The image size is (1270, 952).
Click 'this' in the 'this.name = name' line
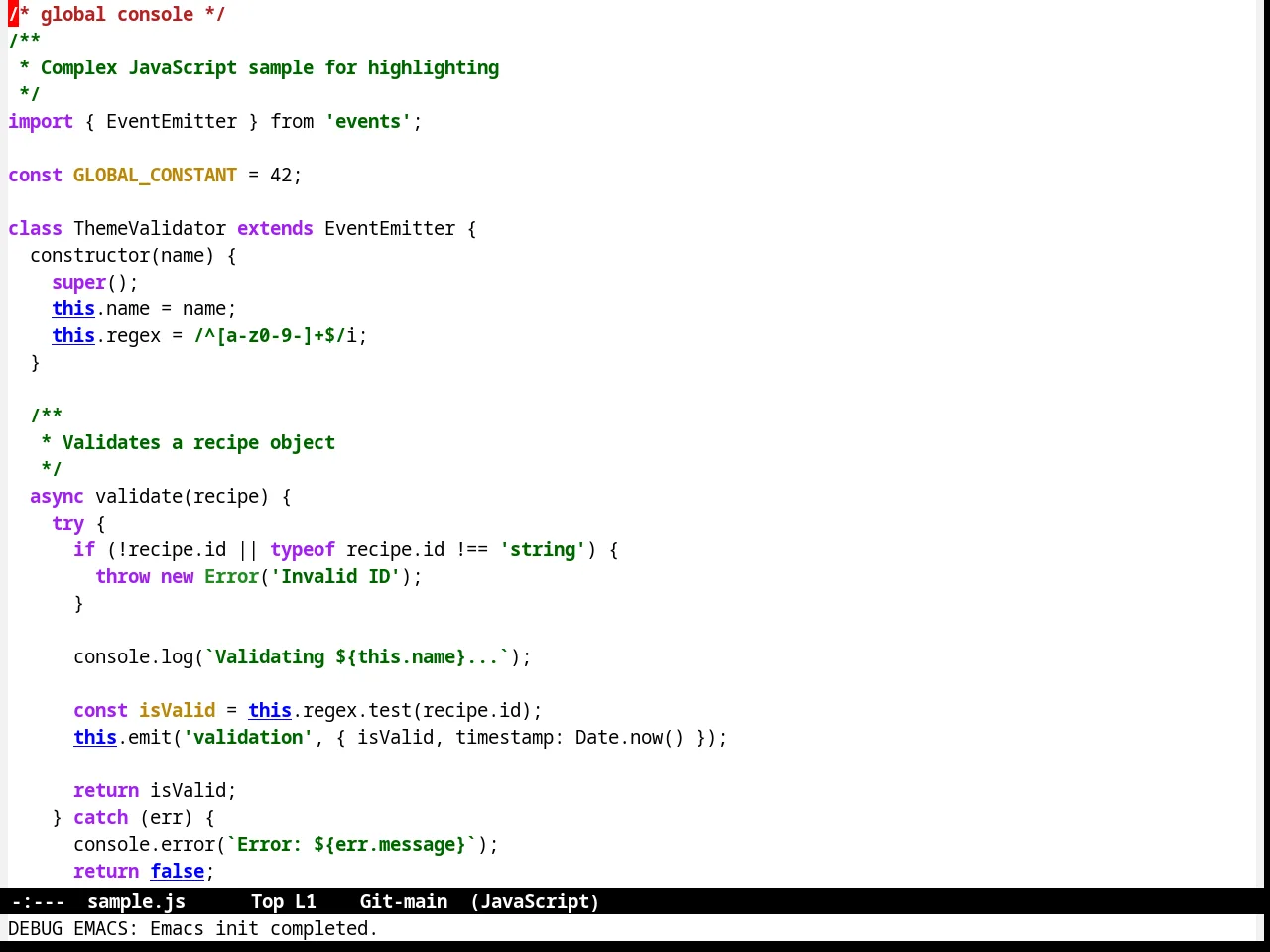(73, 308)
